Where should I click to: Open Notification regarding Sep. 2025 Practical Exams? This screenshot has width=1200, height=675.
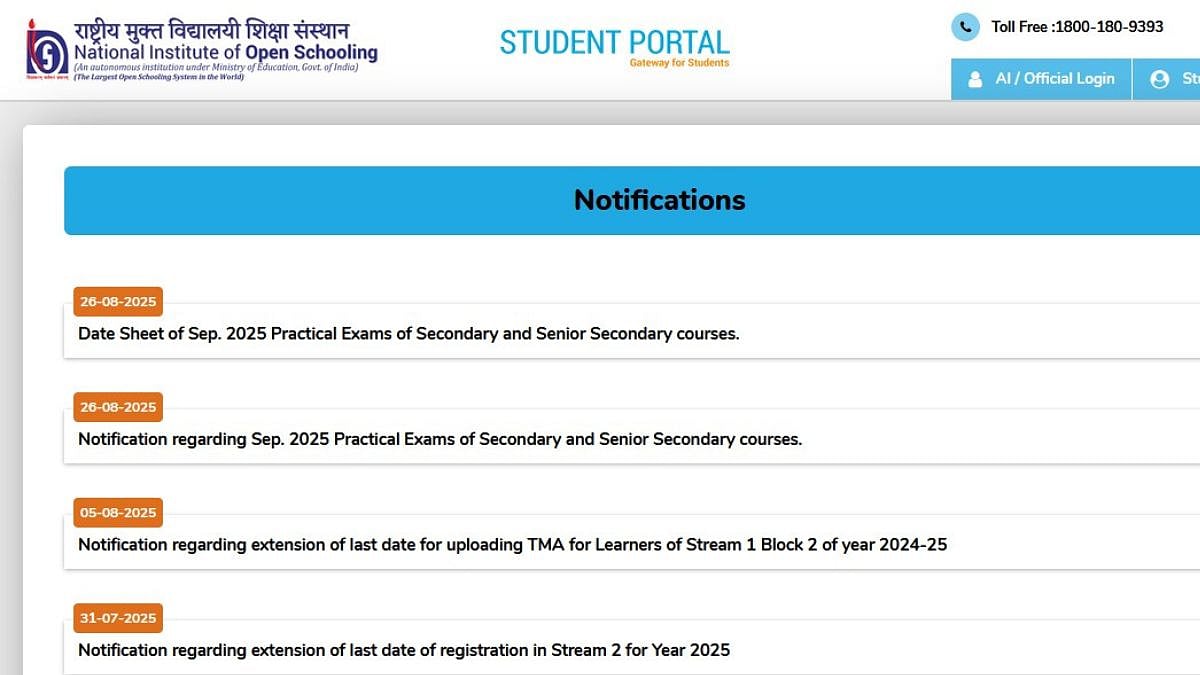pos(440,439)
